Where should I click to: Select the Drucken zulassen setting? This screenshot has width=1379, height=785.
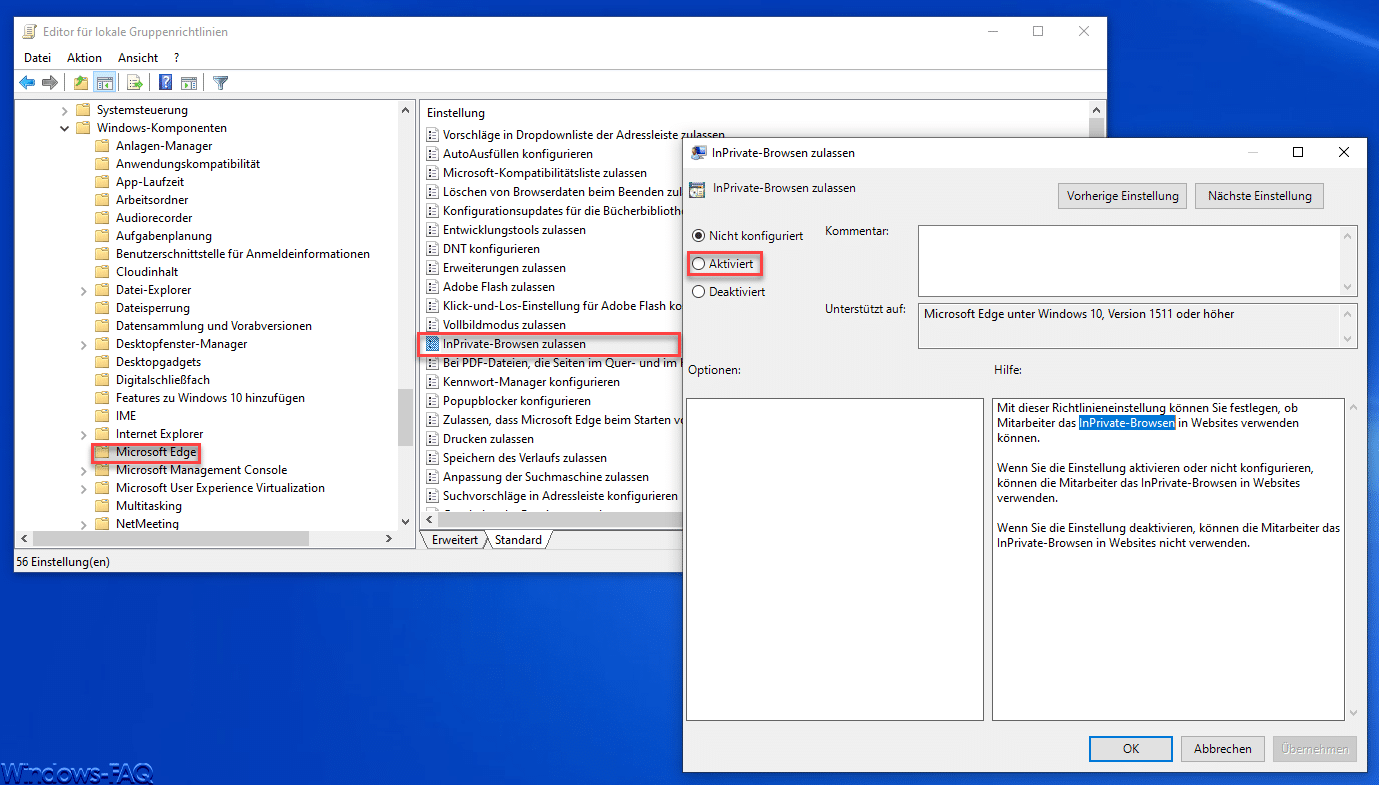tap(488, 439)
